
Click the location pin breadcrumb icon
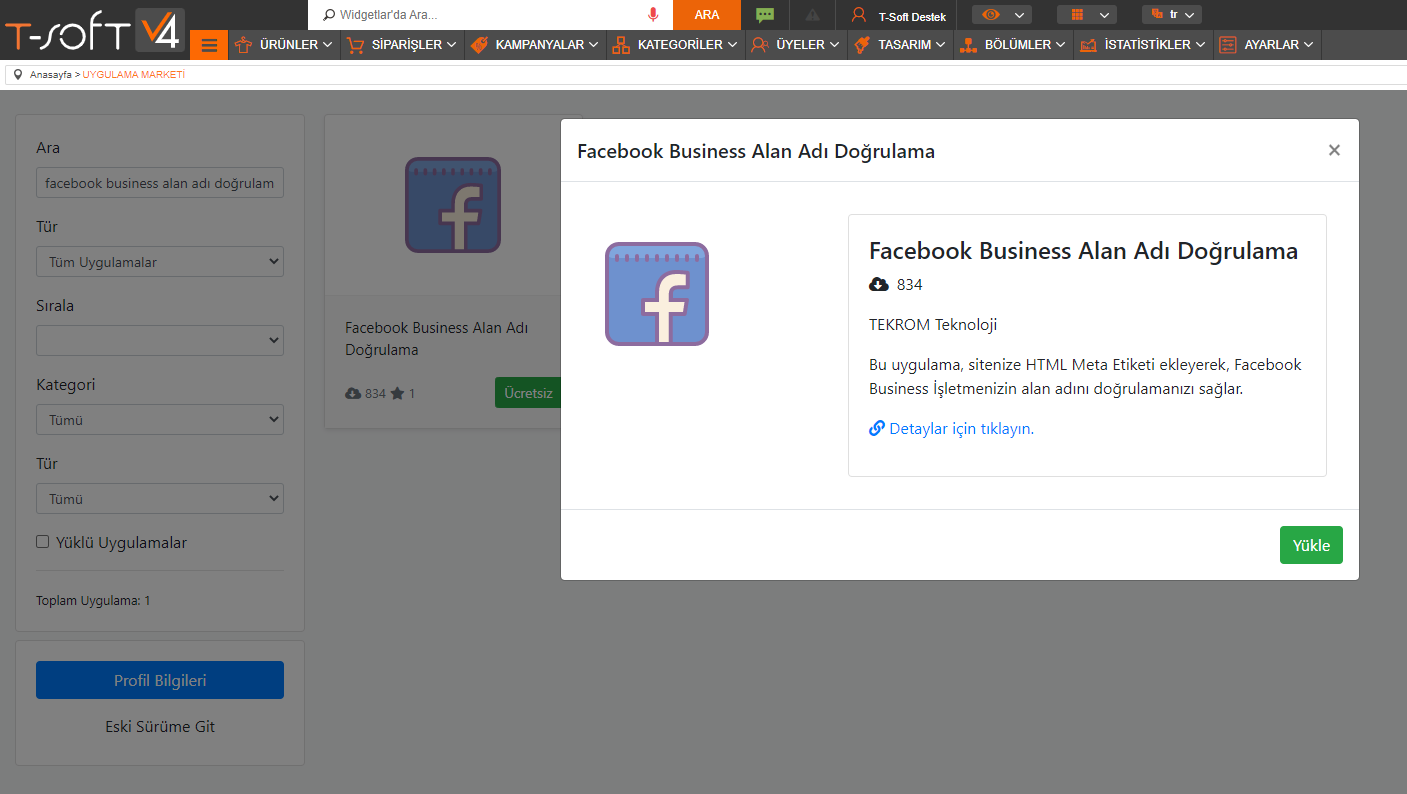(18, 75)
